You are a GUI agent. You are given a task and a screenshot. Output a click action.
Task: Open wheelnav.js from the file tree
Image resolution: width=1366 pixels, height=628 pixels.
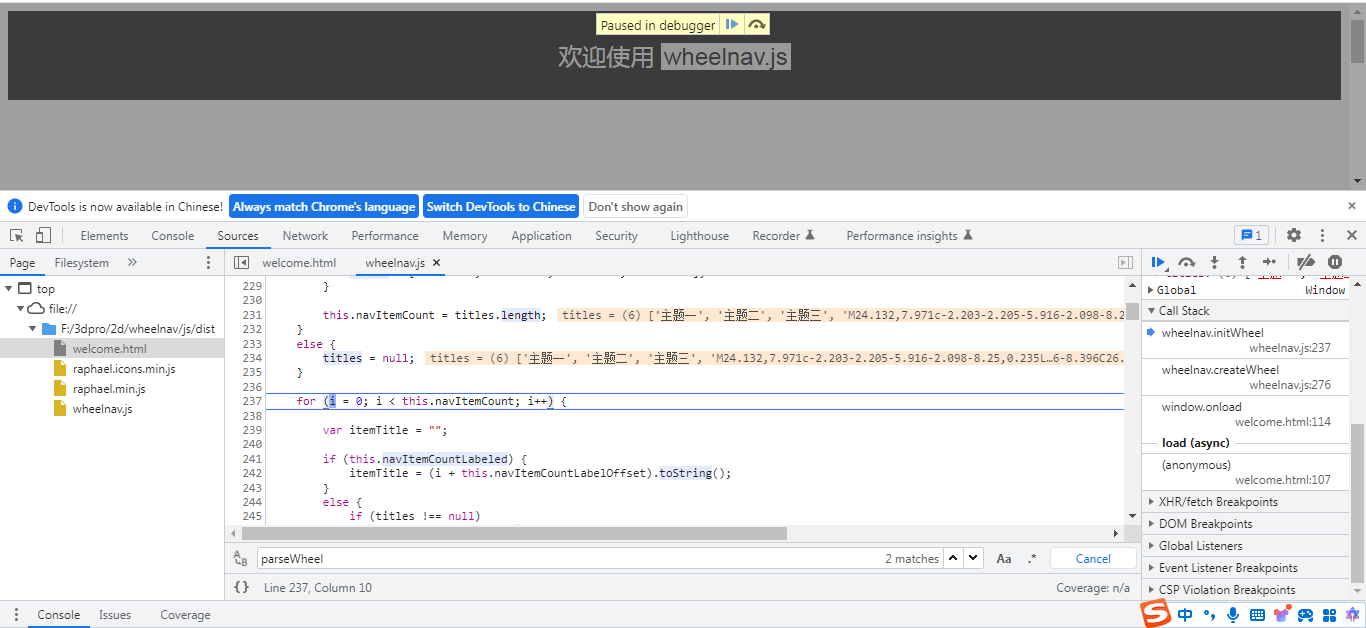pyautogui.click(x=102, y=409)
